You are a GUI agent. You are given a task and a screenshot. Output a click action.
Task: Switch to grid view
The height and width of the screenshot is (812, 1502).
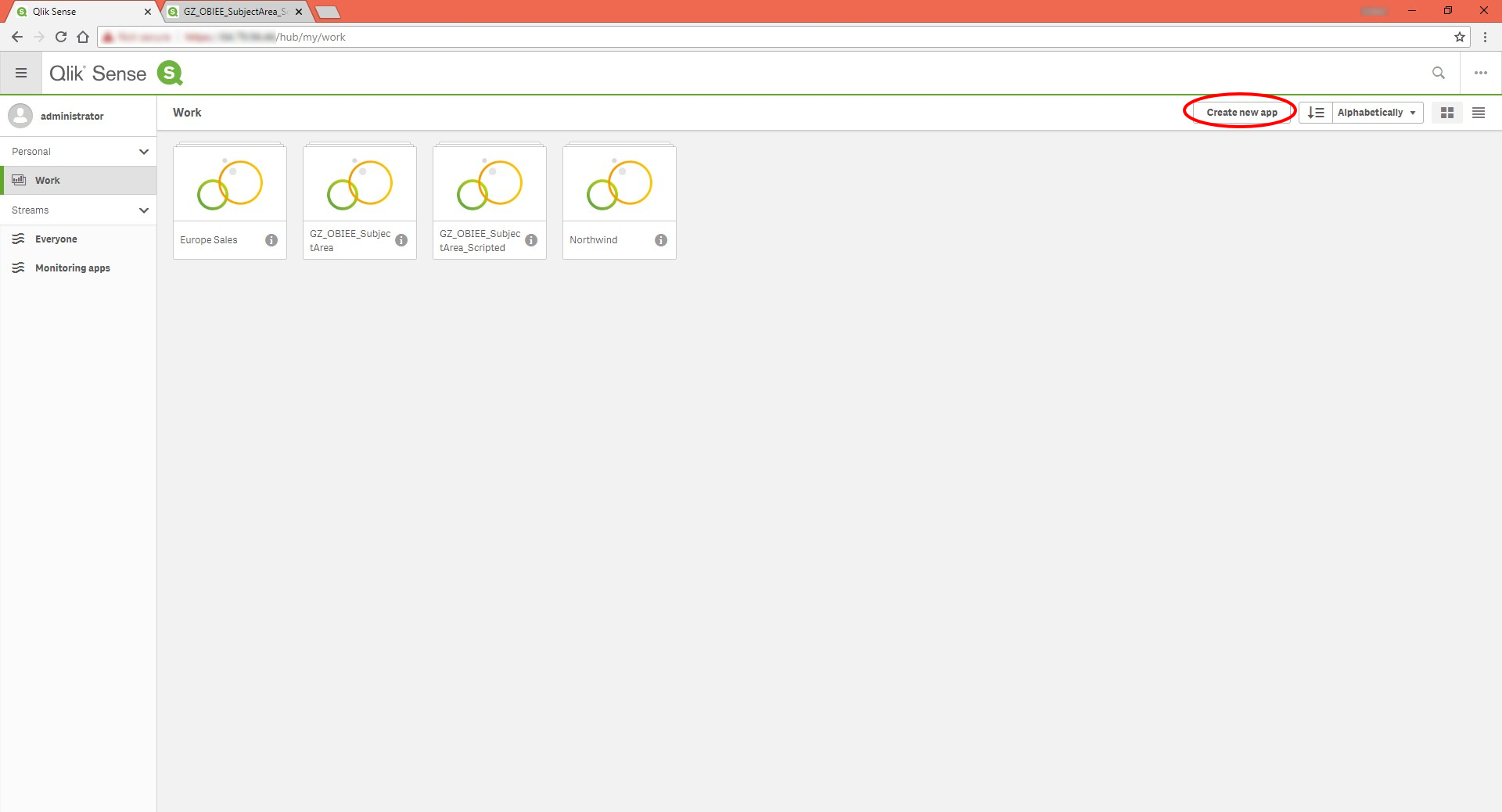[x=1446, y=113]
